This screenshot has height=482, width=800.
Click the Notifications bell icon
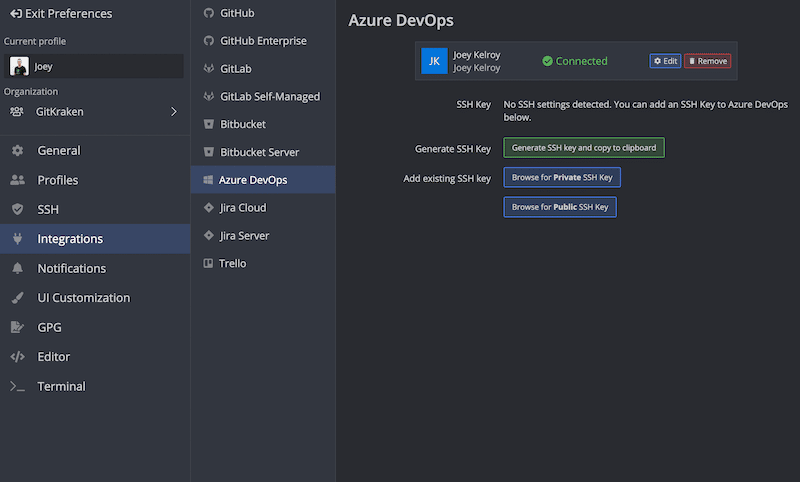click(x=17, y=269)
